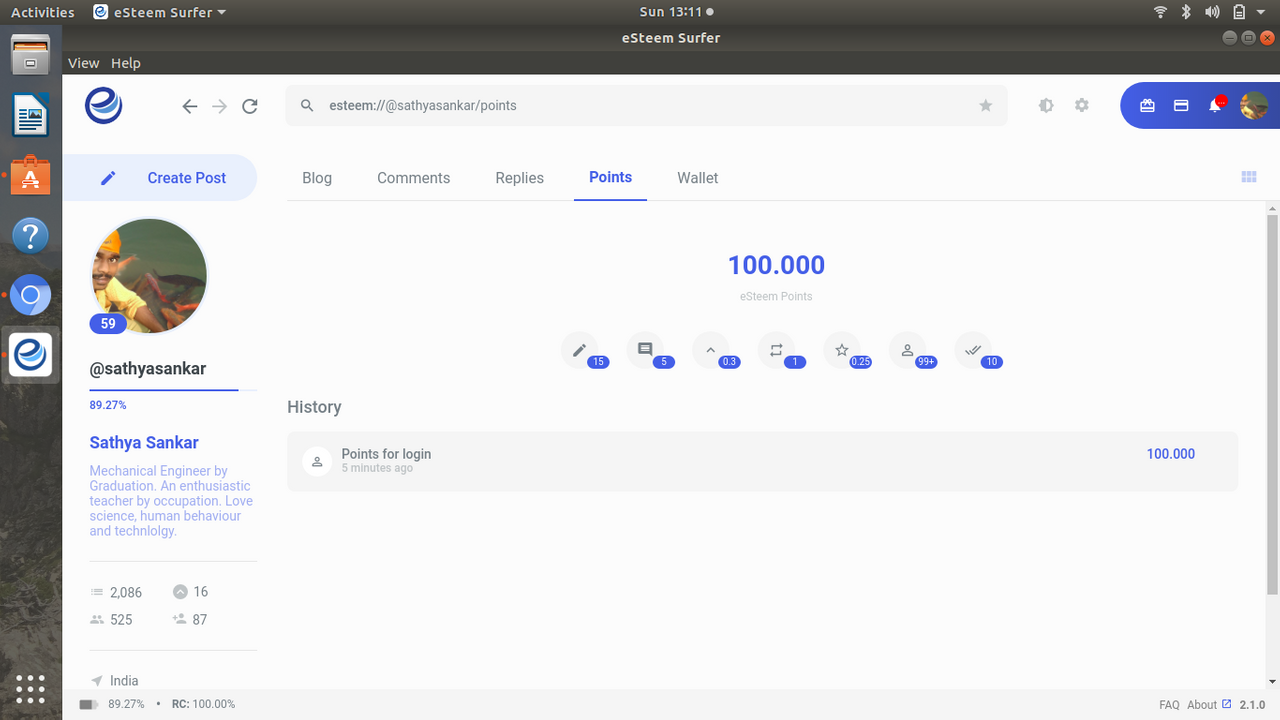This screenshot has height=720, width=1280.
Task: Reload the page with refresh icon
Action: [x=250, y=106]
